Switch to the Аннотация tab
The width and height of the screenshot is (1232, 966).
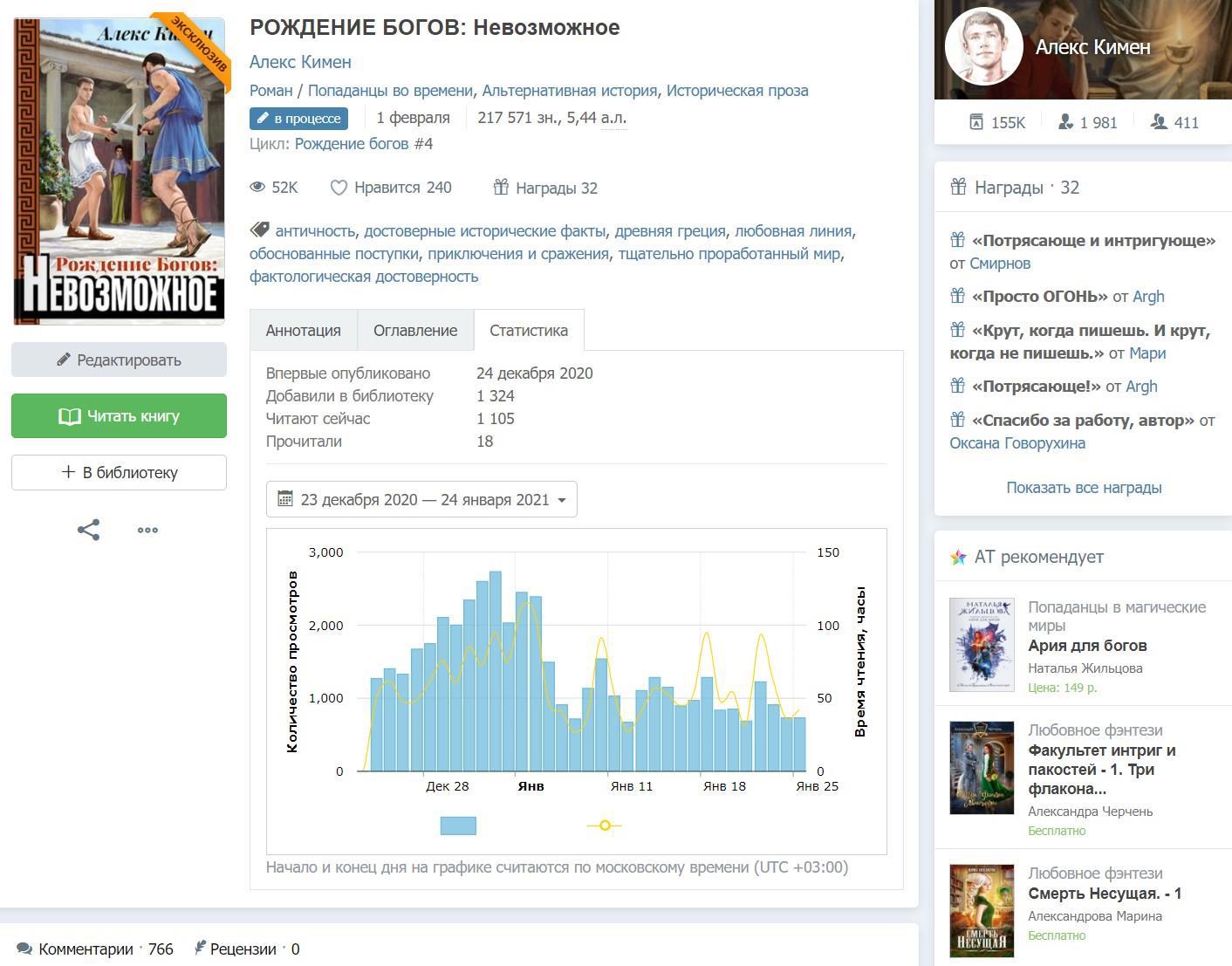[x=303, y=331]
